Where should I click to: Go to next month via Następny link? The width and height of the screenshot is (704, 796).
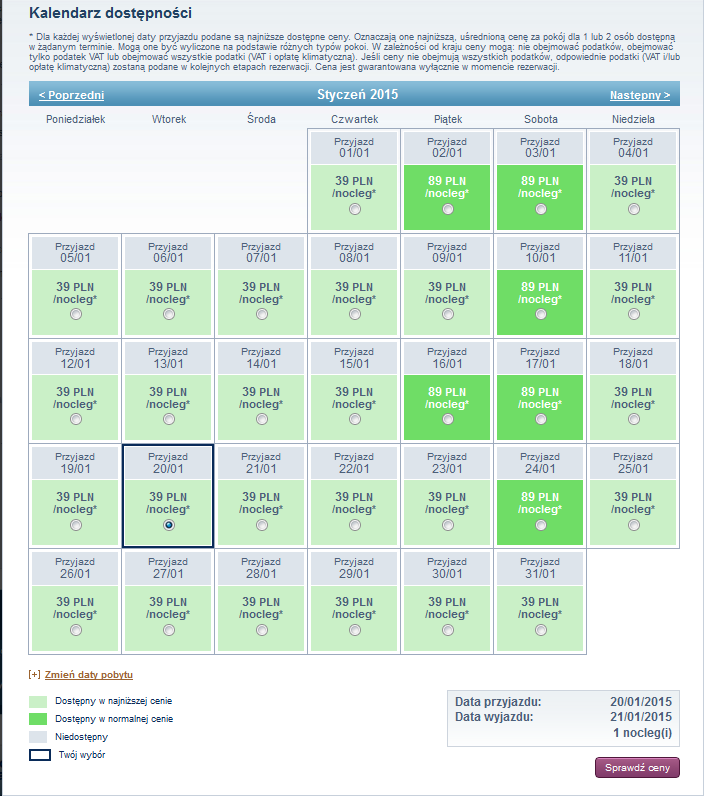[x=640, y=95]
